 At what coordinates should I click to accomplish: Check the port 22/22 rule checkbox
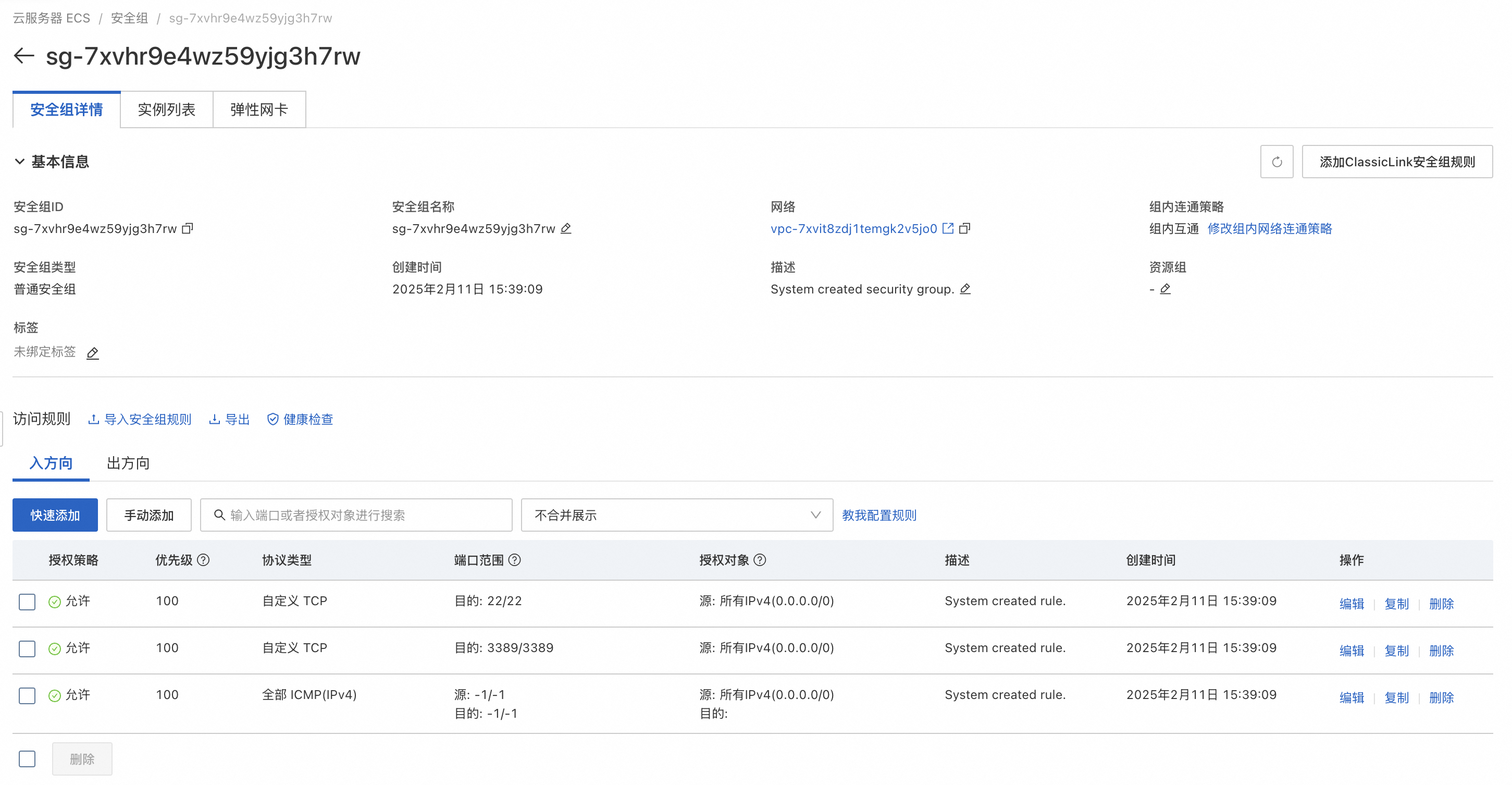click(27, 602)
